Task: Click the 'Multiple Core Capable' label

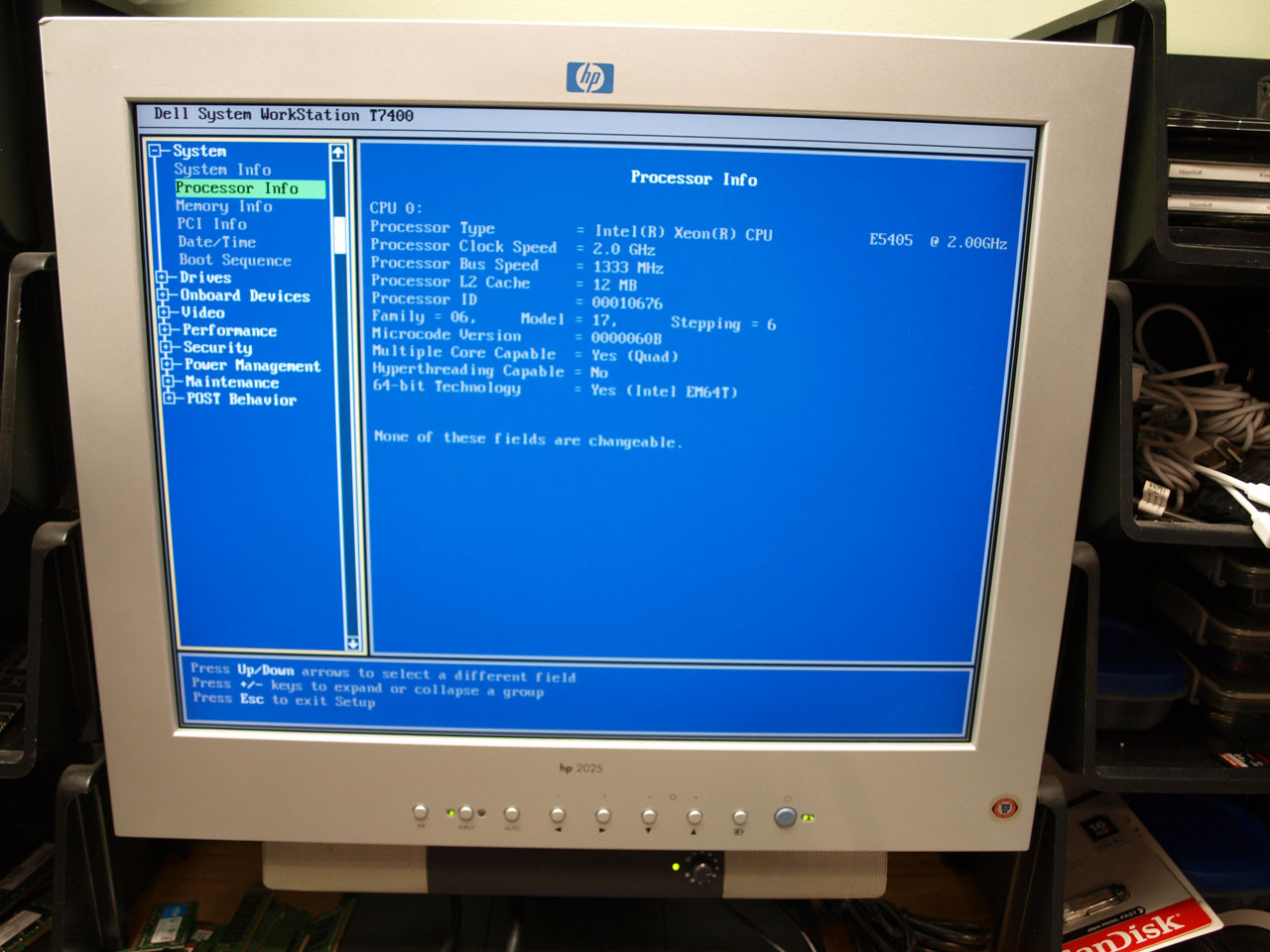Action: (x=463, y=352)
